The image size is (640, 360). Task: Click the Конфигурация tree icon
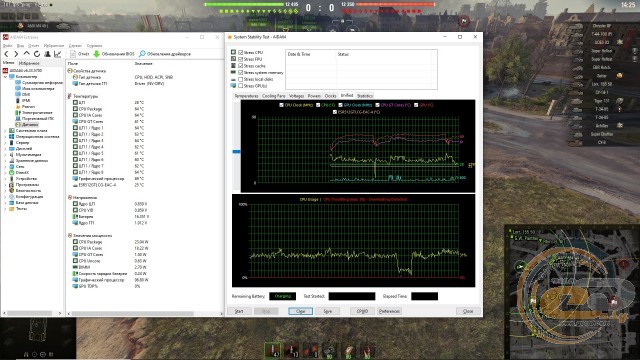pyautogui.click(x=11, y=196)
